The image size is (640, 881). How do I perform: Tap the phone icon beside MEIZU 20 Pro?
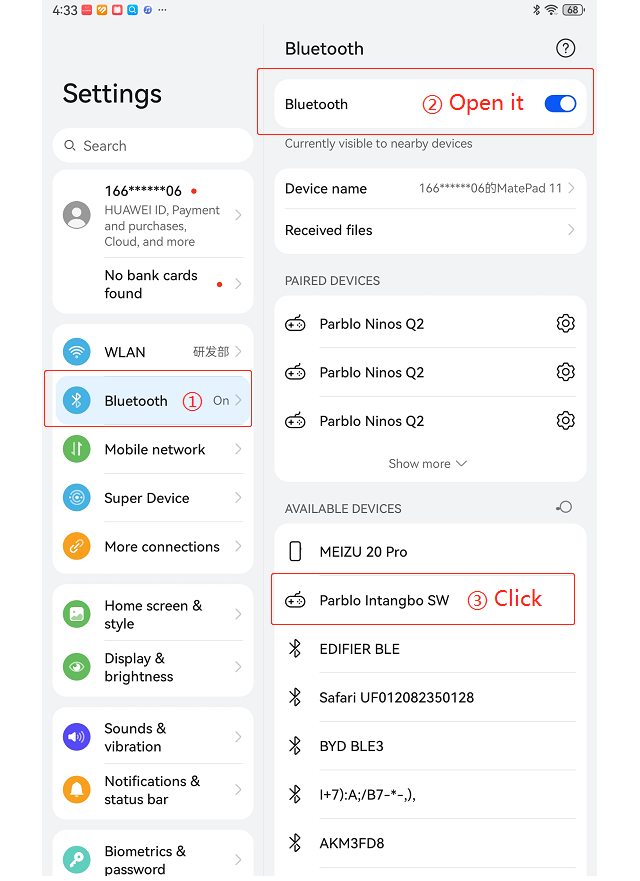point(295,552)
